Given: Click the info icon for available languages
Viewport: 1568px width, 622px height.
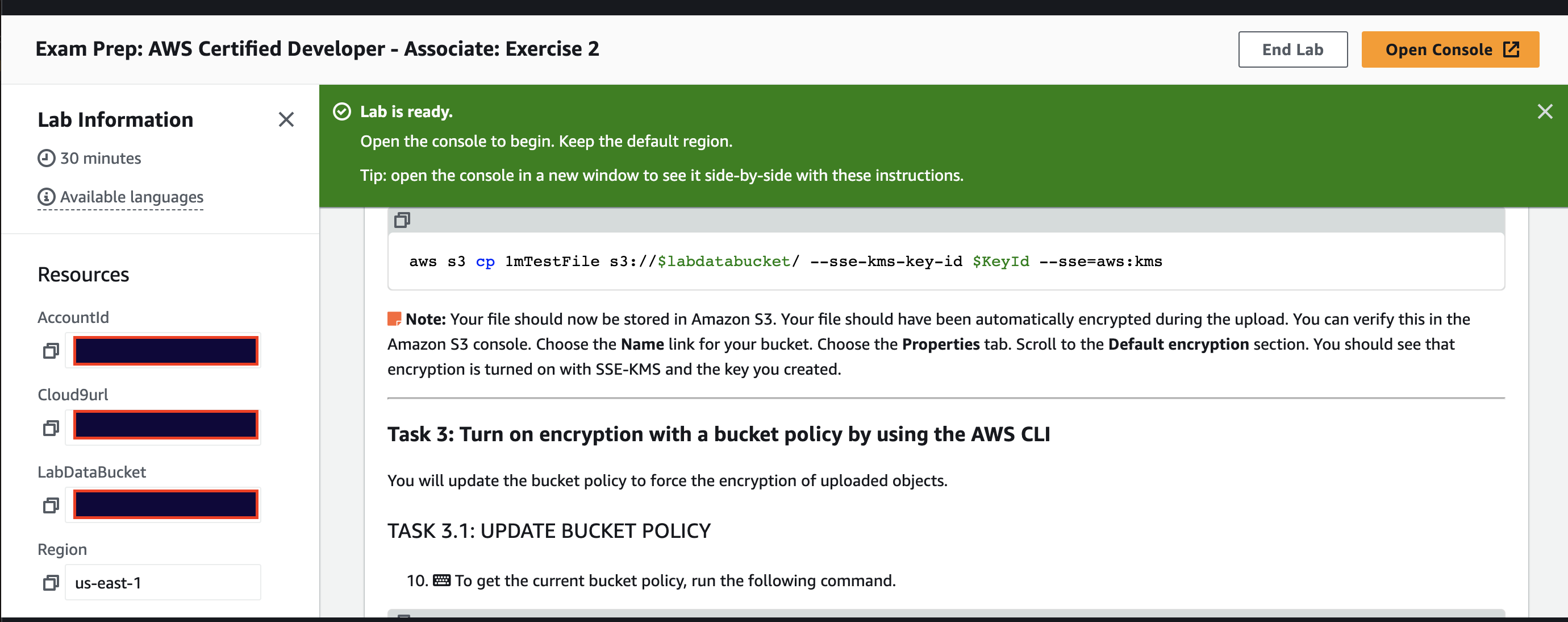Looking at the screenshot, I should pyautogui.click(x=46, y=197).
